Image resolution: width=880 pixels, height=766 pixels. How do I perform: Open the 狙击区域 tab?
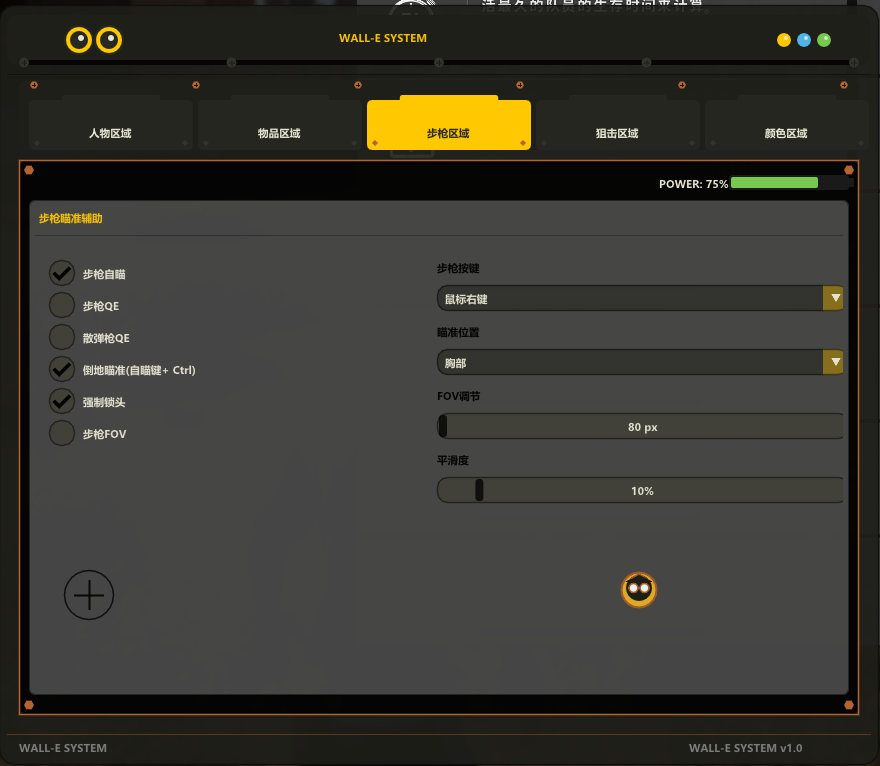(x=617, y=132)
